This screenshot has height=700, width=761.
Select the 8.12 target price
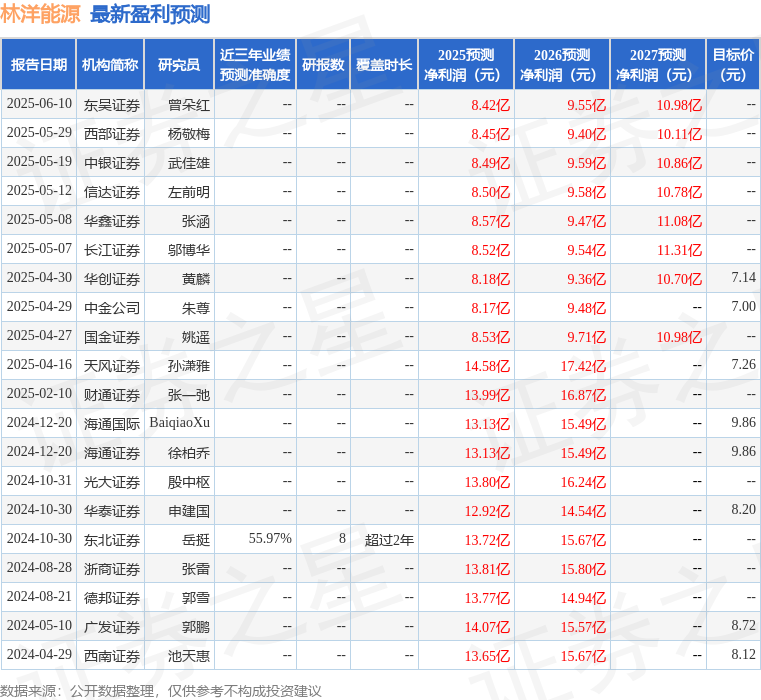click(x=744, y=655)
